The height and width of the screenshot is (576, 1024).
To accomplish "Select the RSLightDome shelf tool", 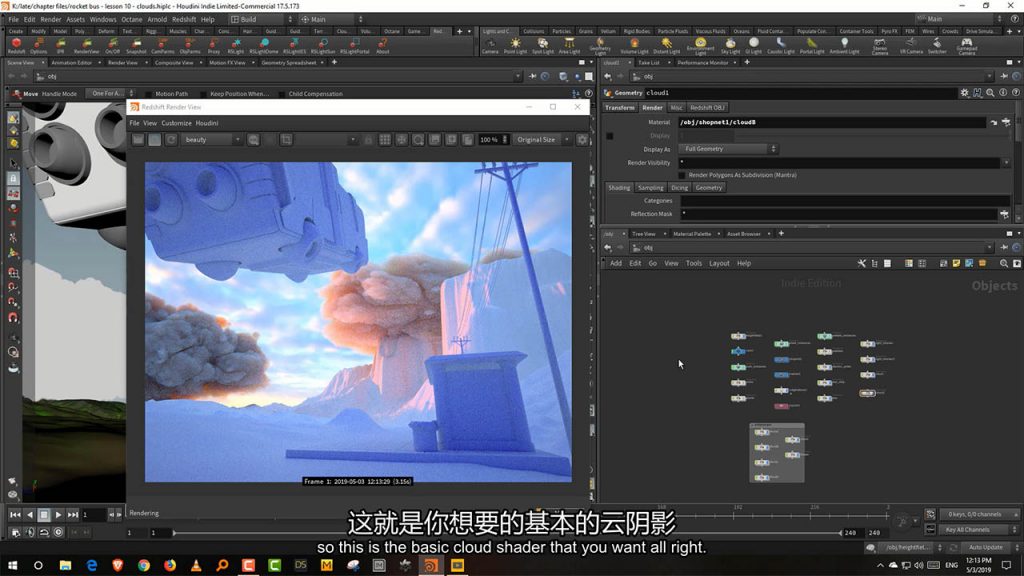I will coord(264,45).
